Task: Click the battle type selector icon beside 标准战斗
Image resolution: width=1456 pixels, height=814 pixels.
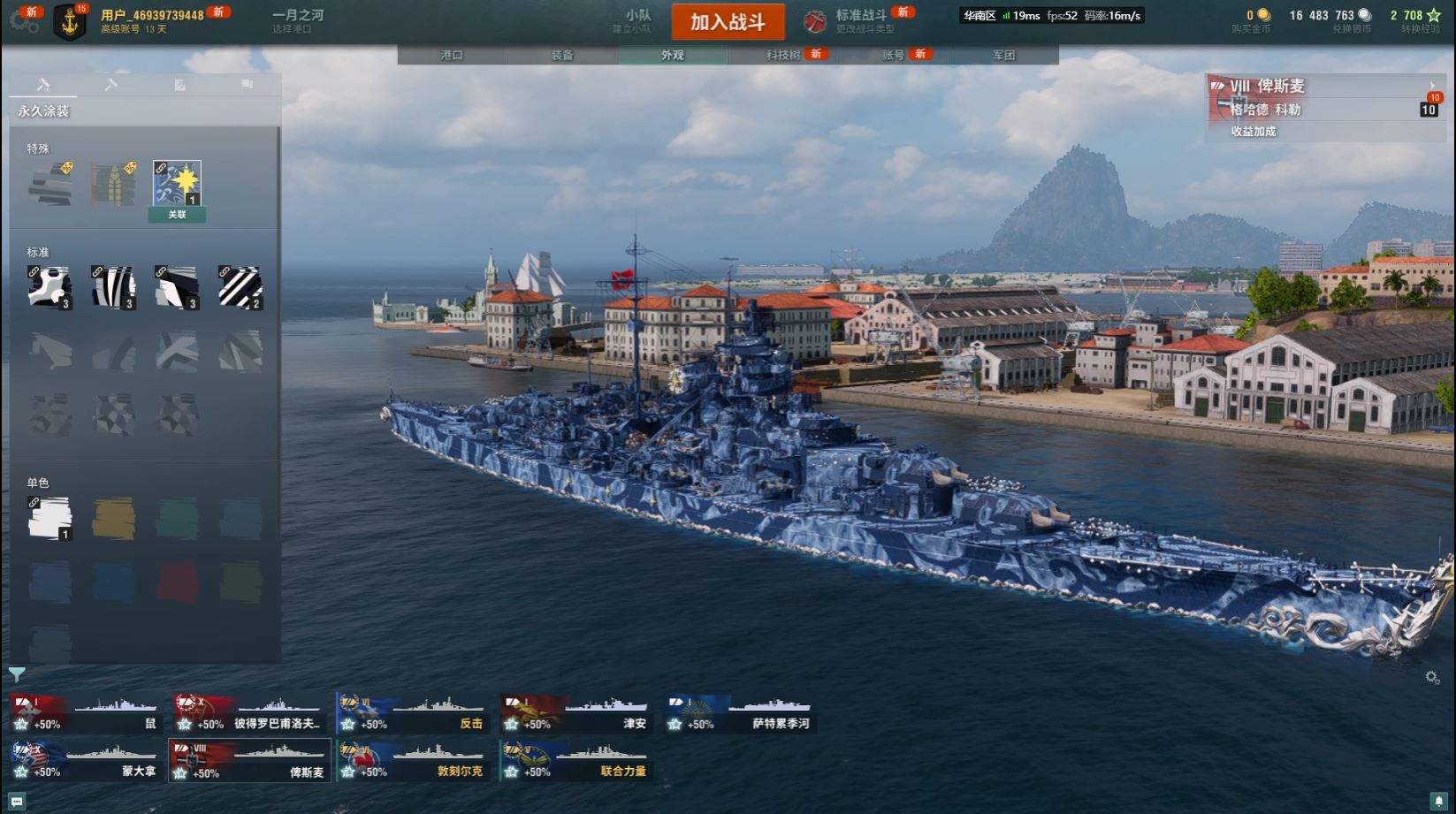Action: click(814, 20)
